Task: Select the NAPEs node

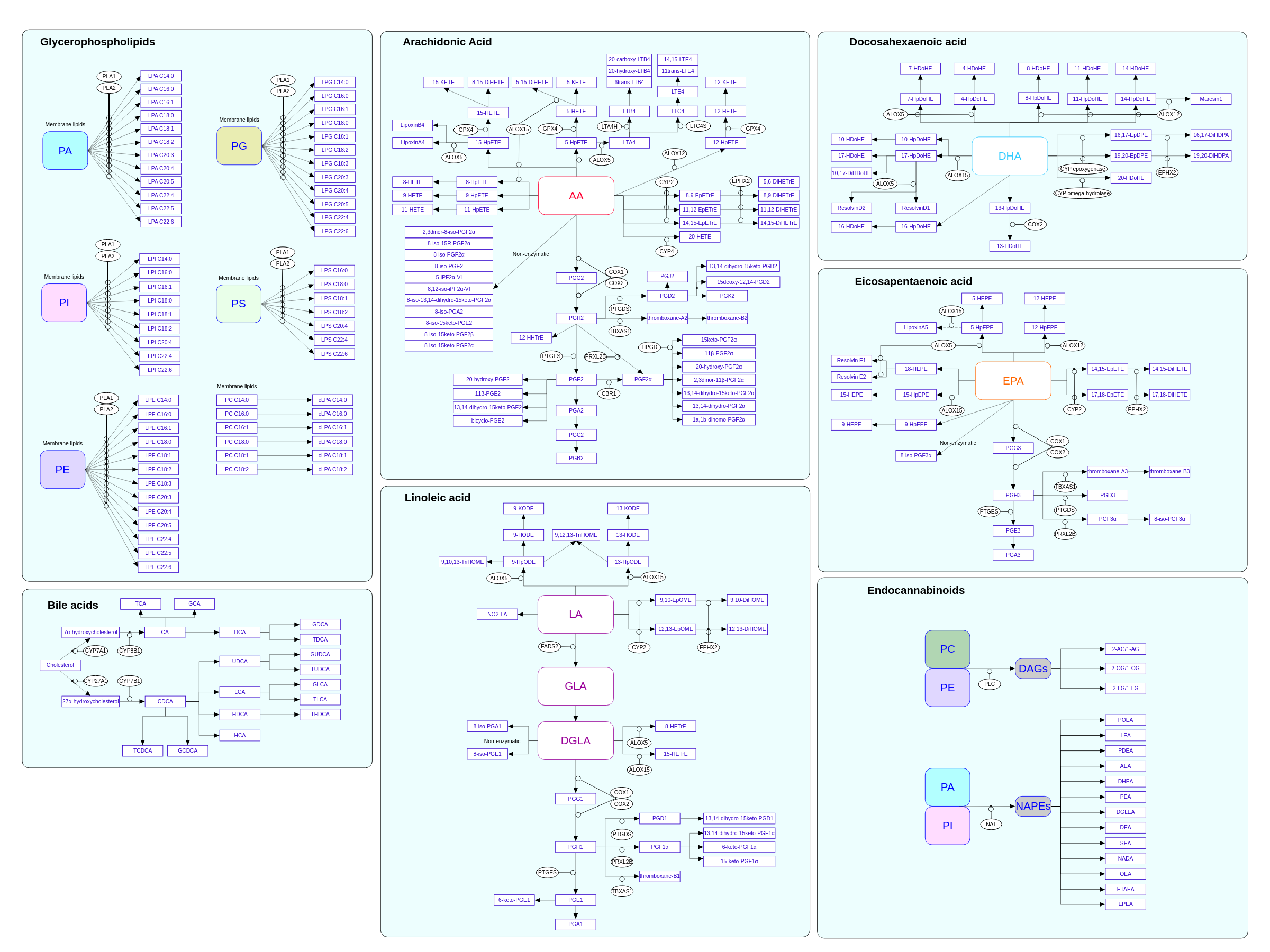Action: click(x=1032, y=805)
